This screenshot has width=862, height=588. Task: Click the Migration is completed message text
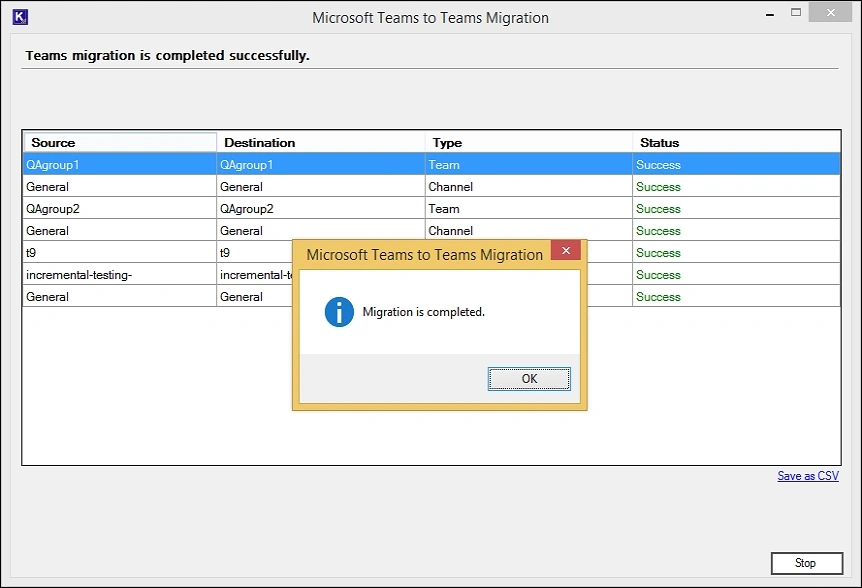point(423,312)
